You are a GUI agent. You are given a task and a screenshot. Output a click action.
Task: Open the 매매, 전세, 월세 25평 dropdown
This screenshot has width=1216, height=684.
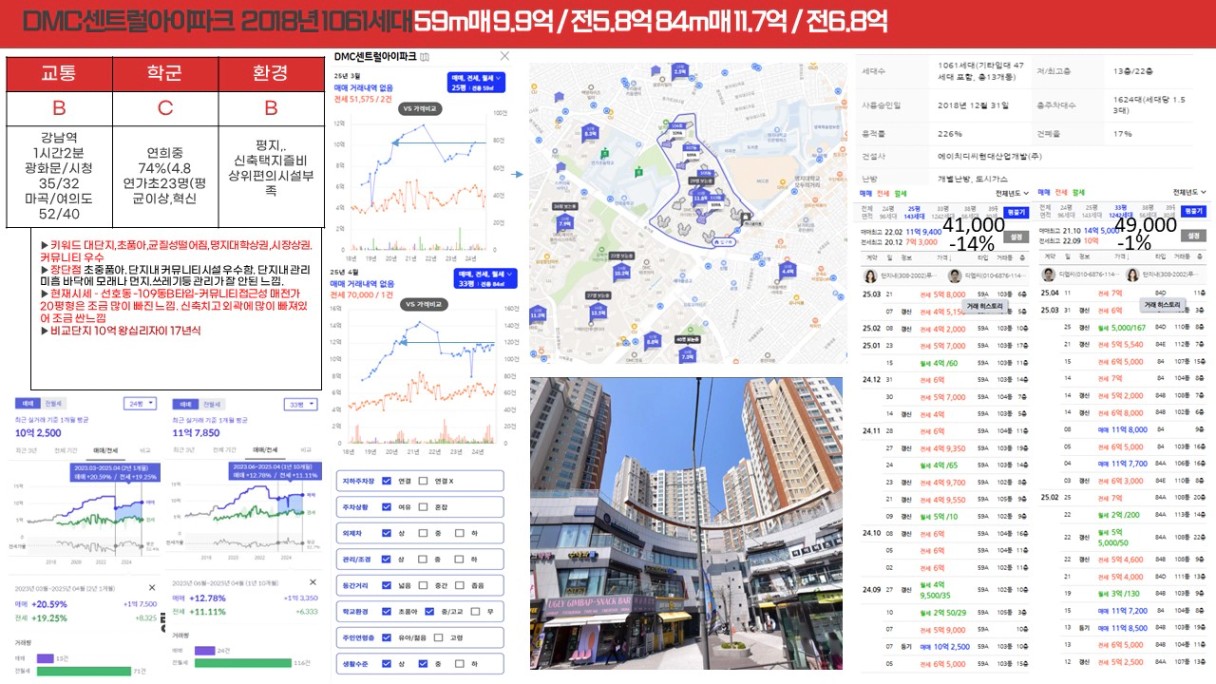click(475, 83)
